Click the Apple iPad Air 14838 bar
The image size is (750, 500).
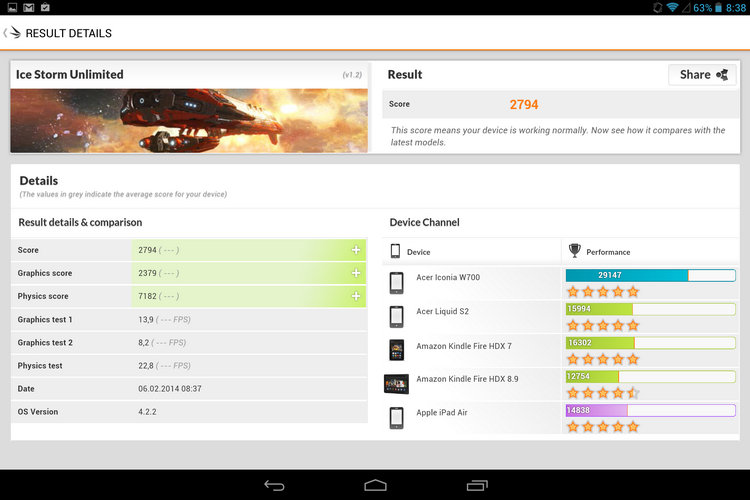651,411
